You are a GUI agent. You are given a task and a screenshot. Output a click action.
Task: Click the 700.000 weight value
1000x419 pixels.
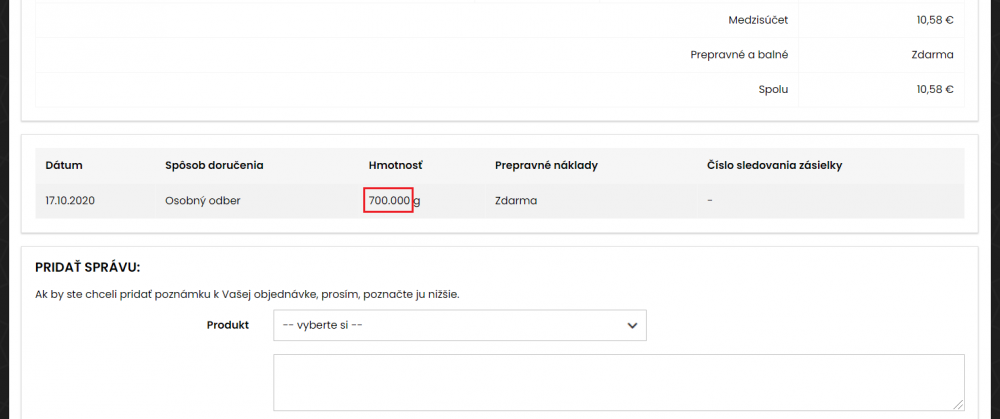point(389,201)
